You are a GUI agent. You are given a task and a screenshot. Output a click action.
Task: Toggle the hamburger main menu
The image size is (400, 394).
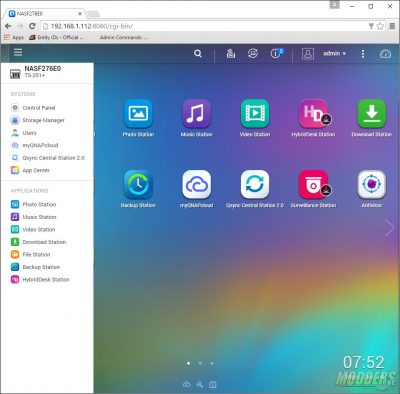[x=18, y=52]
